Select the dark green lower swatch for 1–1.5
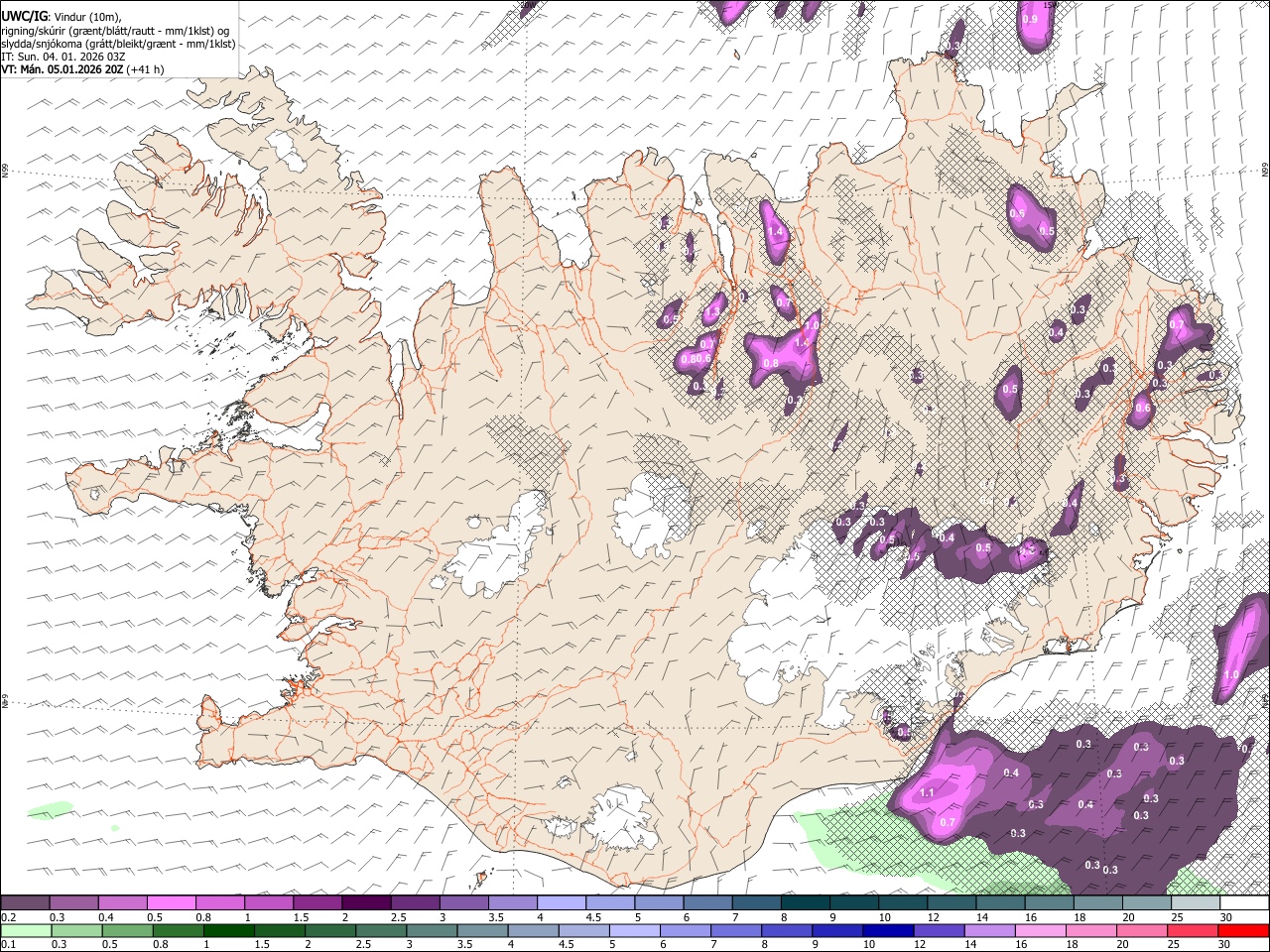 (228, 930)
